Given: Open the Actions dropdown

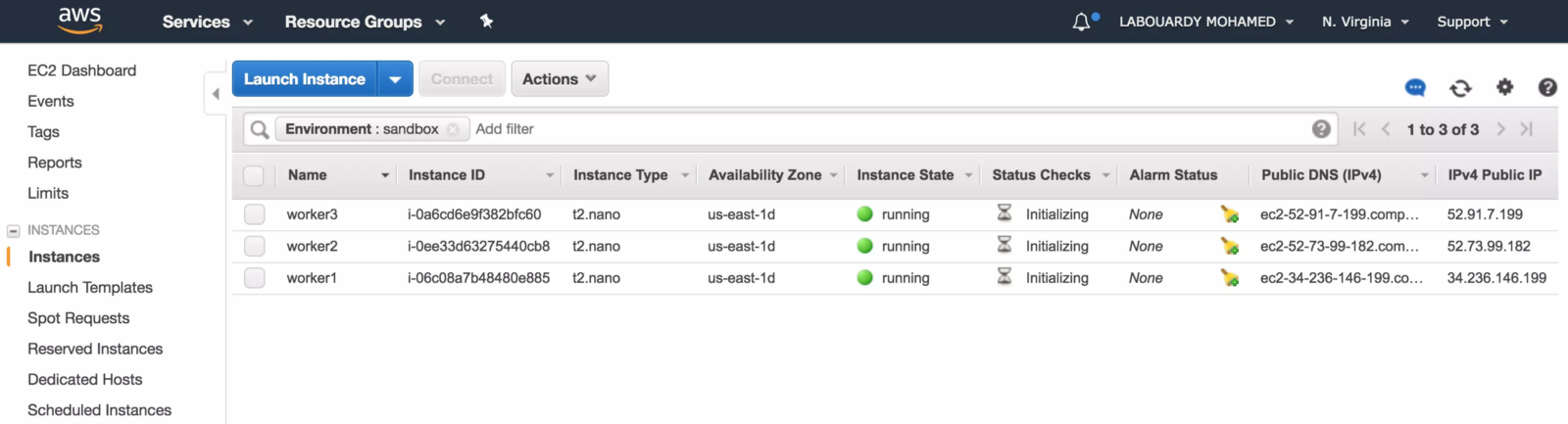Looking at the screenshot, I should pos(560,79).
